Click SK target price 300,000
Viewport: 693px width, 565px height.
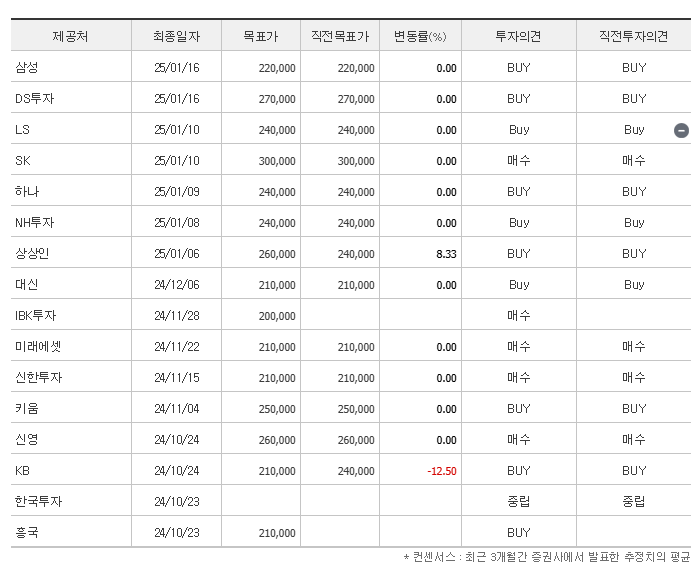coord(277,161)
